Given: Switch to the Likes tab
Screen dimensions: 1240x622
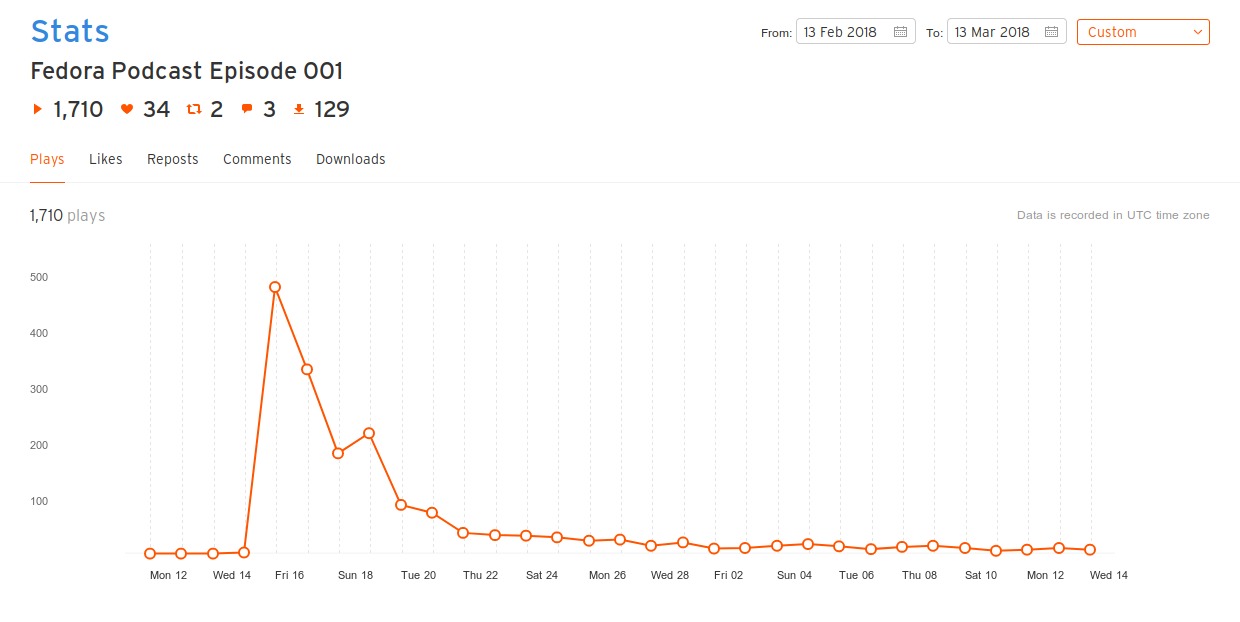Looking at the screenshot, I should (106, 159).
